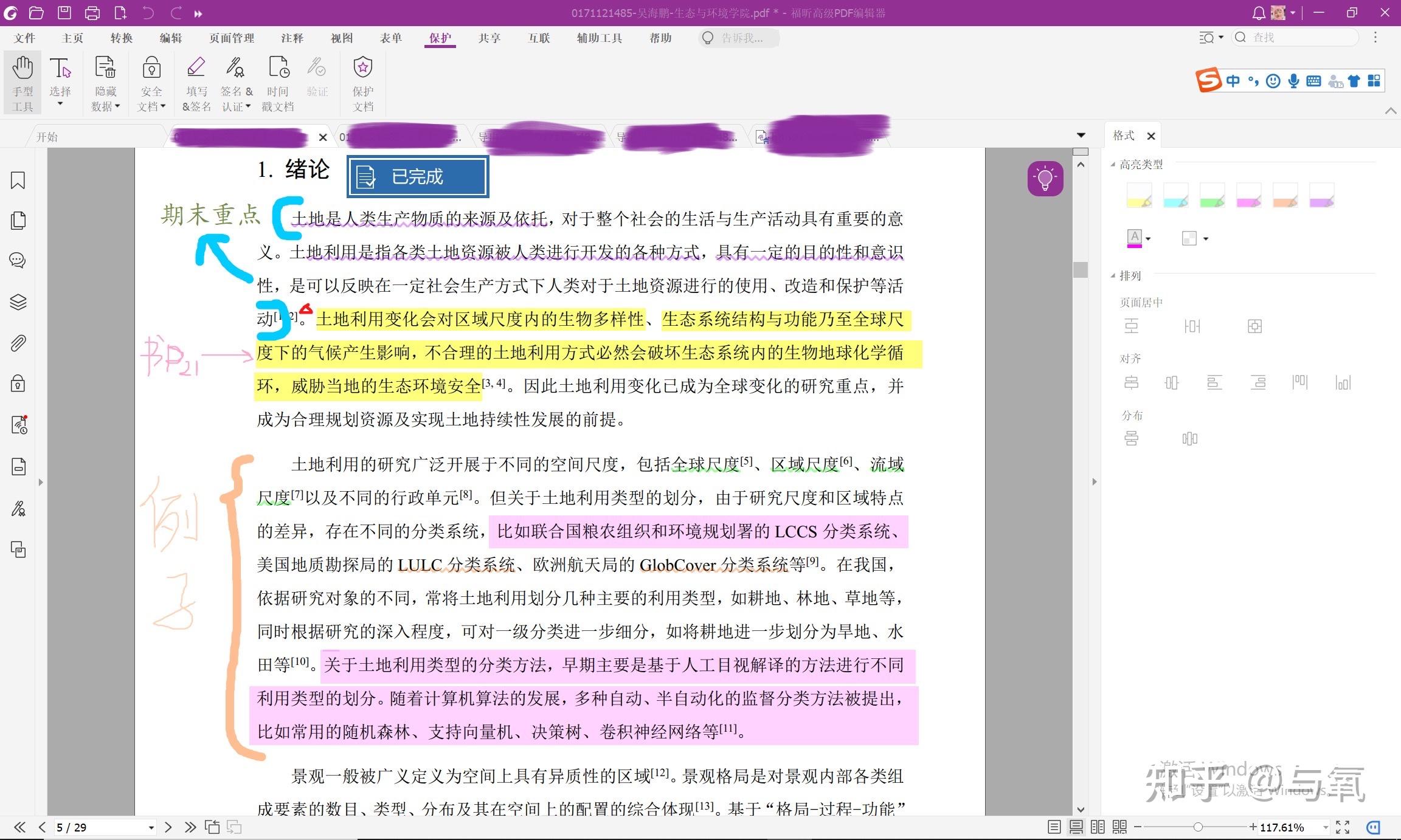This screenshot has height=840, width=1401.
Task: Switch to facing two-page view mode
Action: tap(1098, 827)
